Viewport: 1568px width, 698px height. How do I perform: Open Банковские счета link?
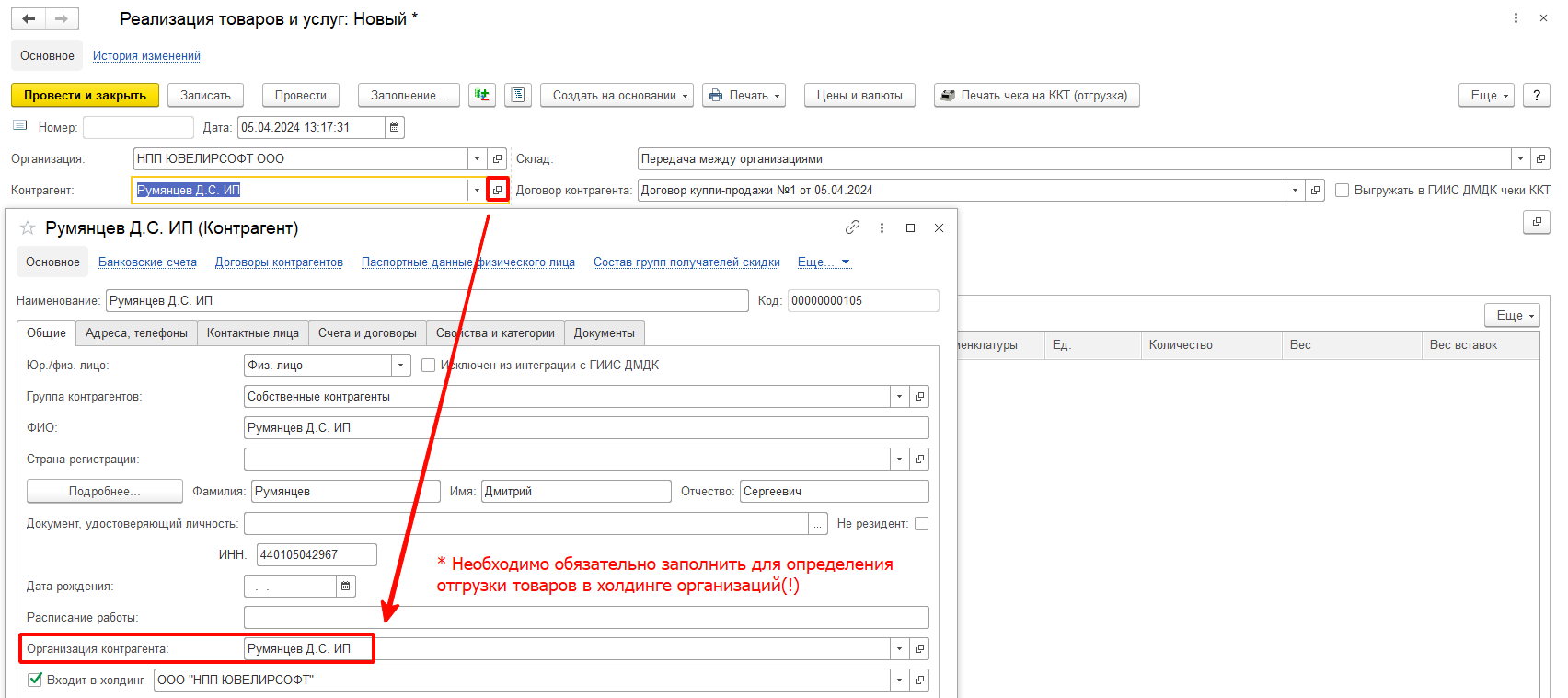tap(147, 262)
